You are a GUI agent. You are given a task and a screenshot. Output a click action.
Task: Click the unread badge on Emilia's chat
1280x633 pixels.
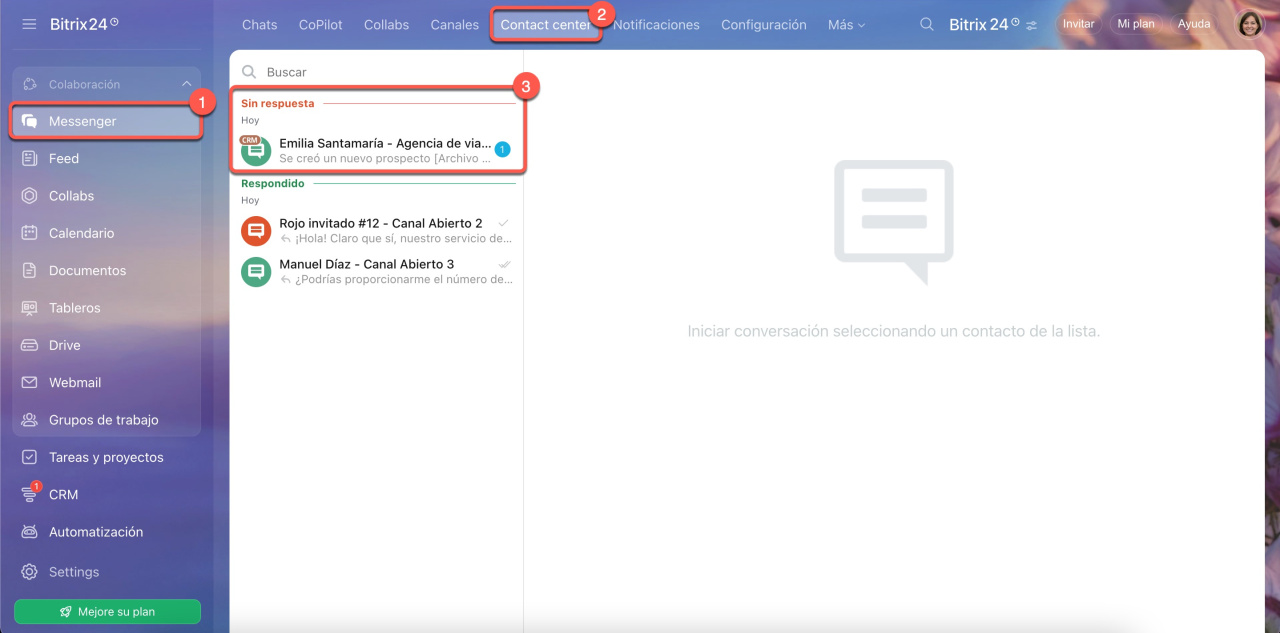(x=502, y=150)
